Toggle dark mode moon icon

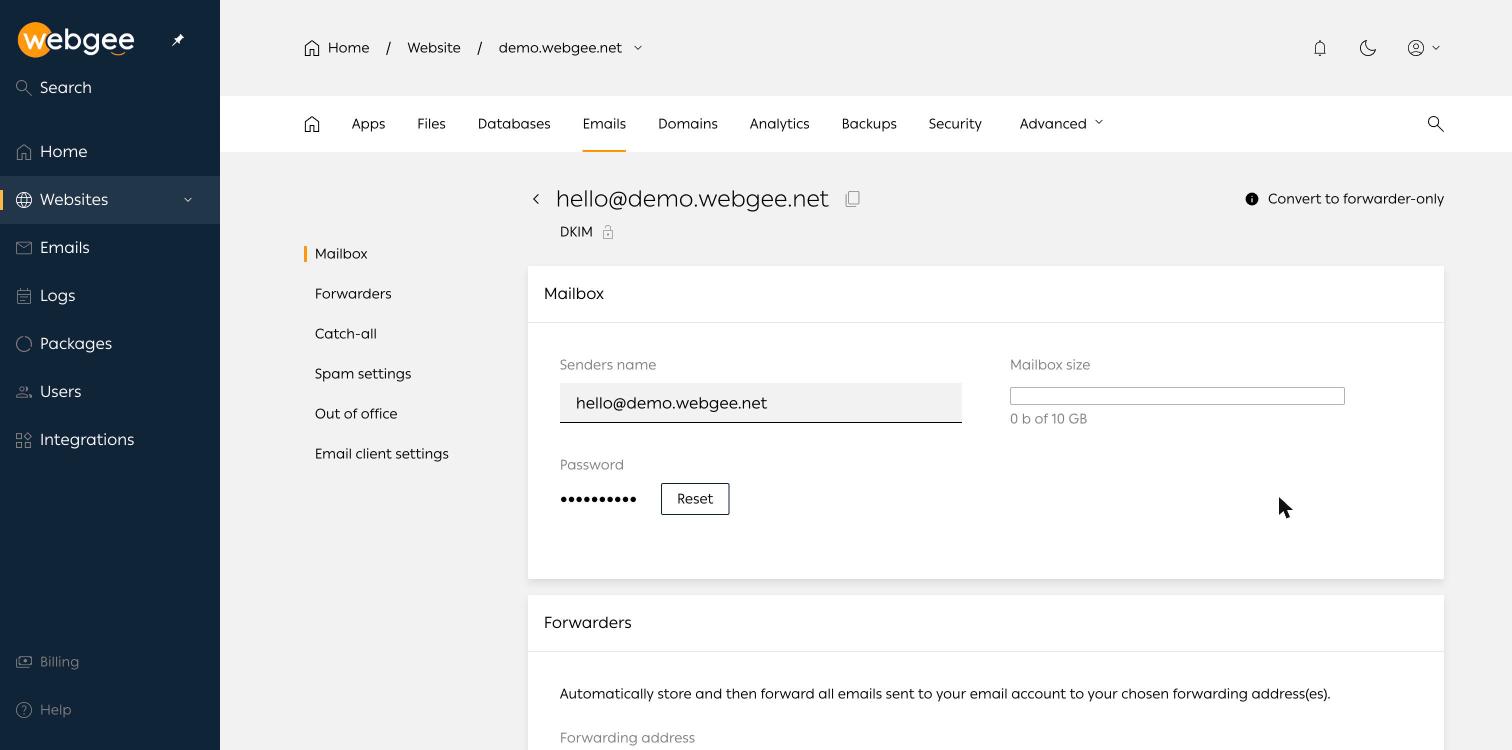click(x=1368, y=48)
